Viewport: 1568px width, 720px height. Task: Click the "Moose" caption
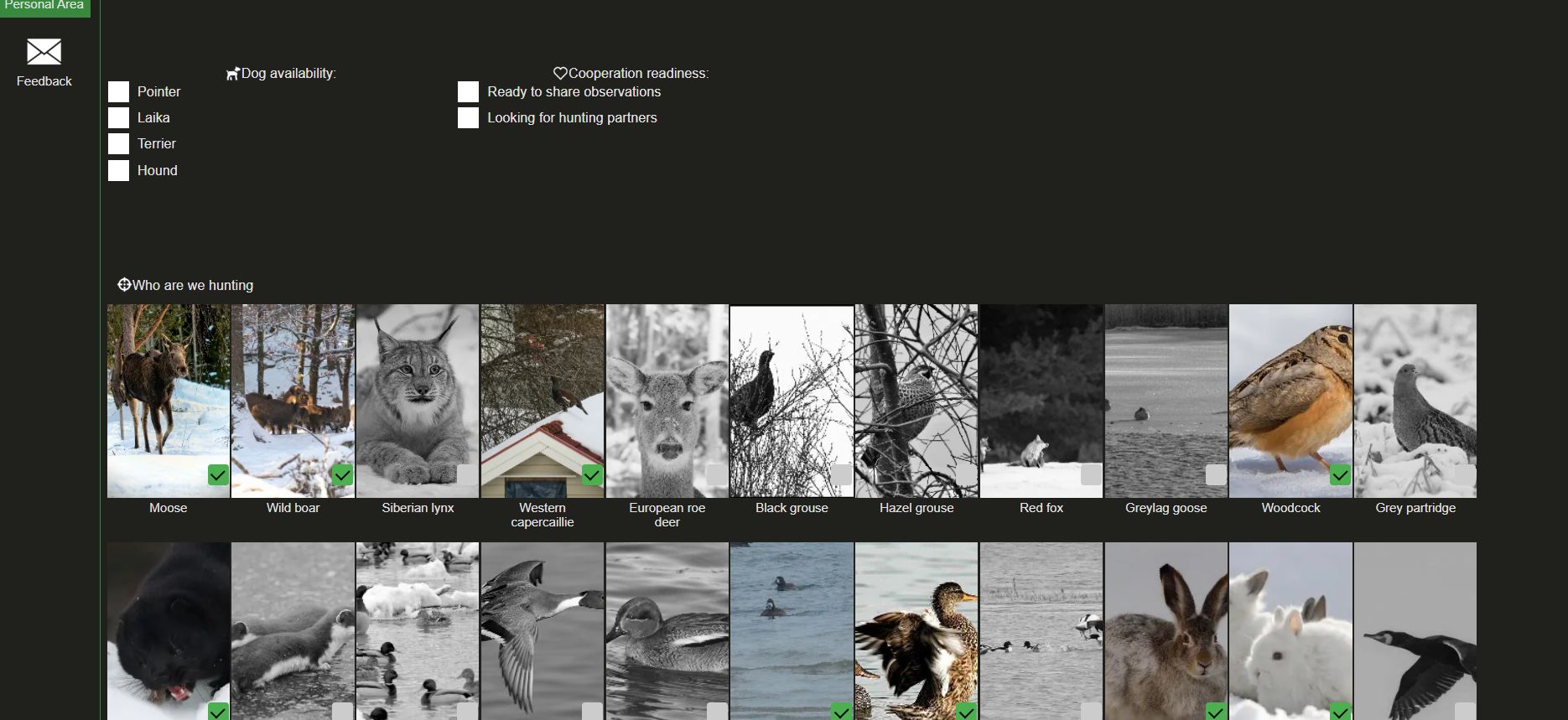(x=169, y=508)
